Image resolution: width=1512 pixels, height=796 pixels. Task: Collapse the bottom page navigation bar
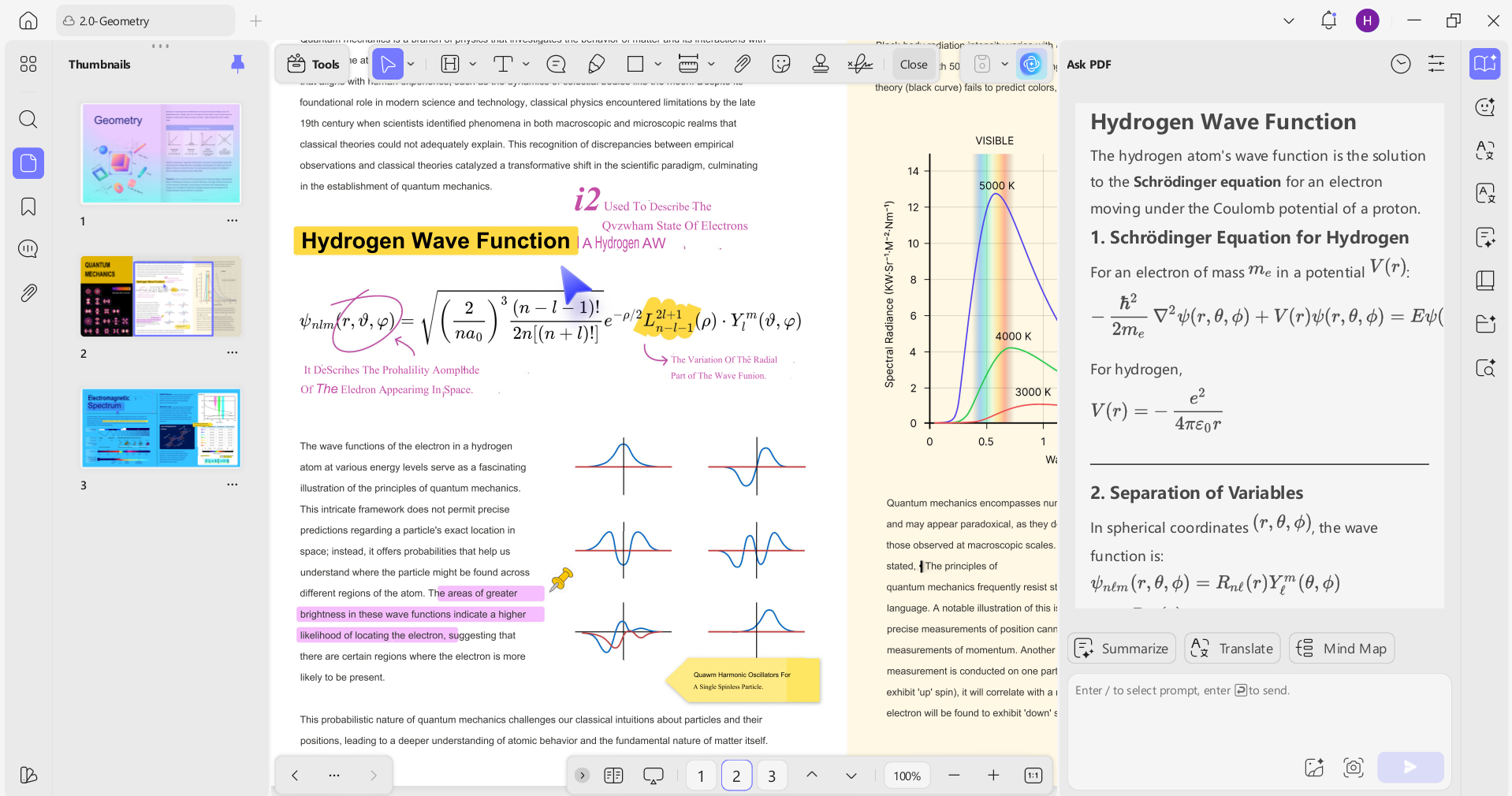[x=583, y=776]
